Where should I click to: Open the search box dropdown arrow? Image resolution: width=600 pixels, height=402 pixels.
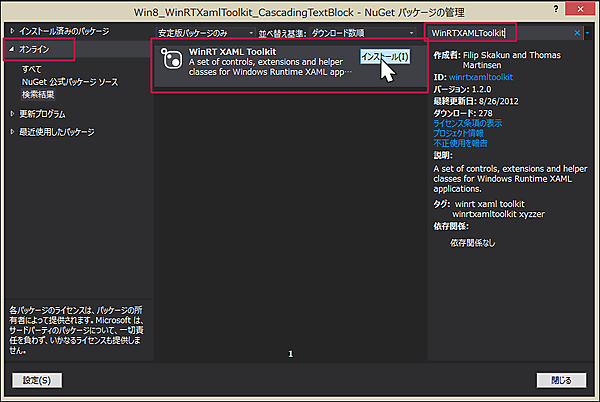(x=587, y=33)
